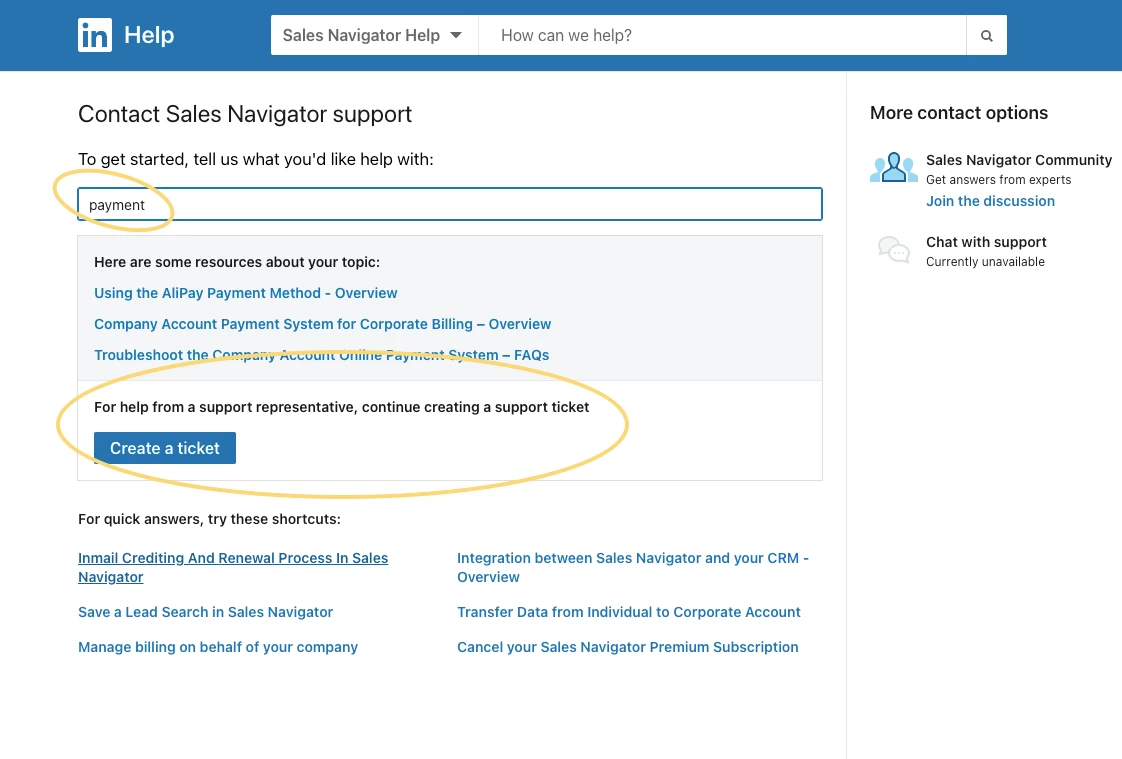This screenshot has height=759, width=1122.
Task: Open 'Save a Lead Search in Sales Navigator'
Action: [205, 612]
